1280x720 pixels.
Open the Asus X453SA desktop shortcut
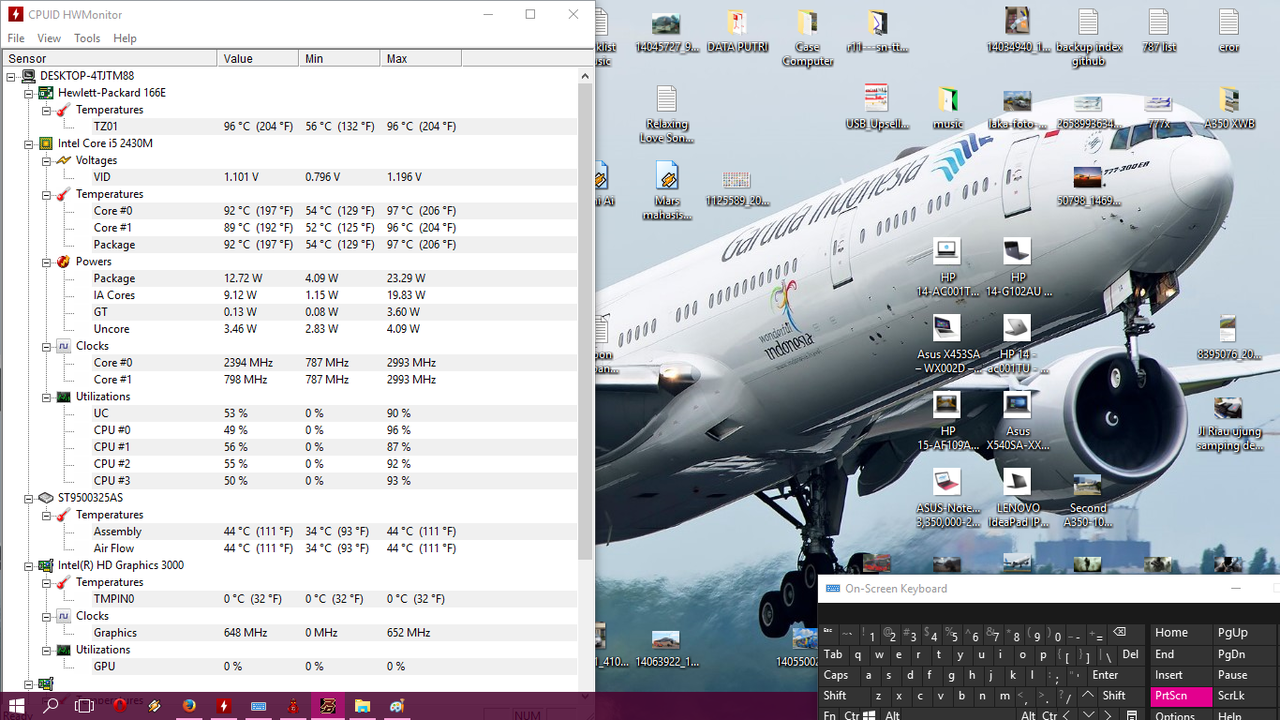coord(948,345)
